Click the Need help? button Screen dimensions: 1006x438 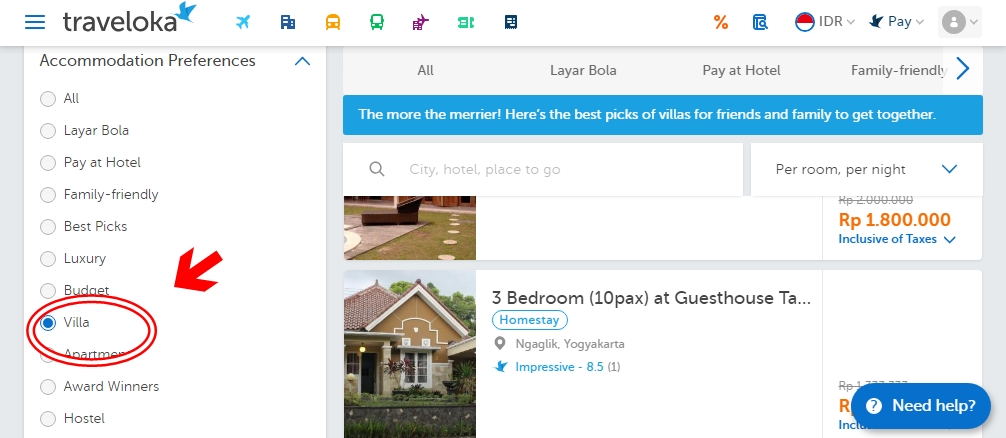pyautogui.click(x=920, y=405)
